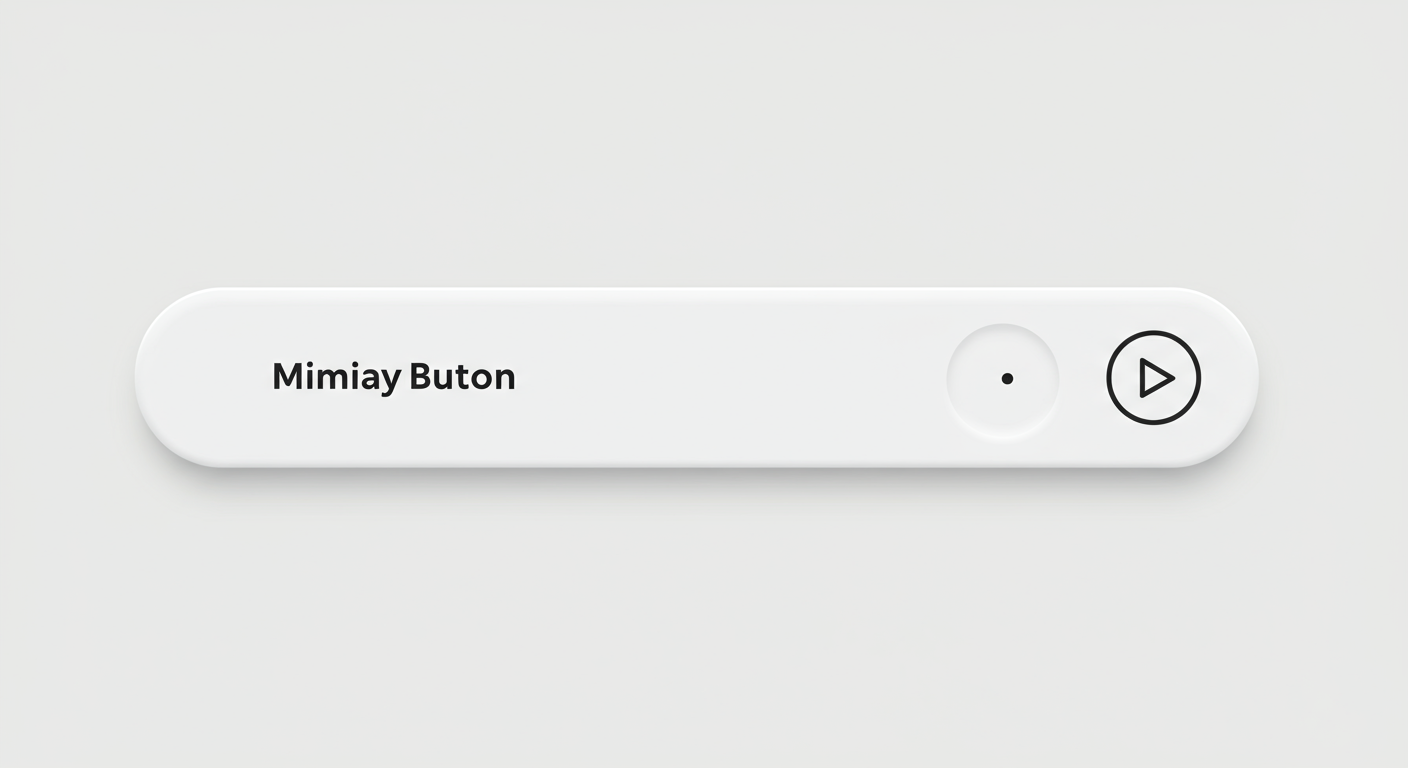Click the "Mimiay Buton" label text
Viewport: 1408px width, 768px height.
(x=393, y=377)
